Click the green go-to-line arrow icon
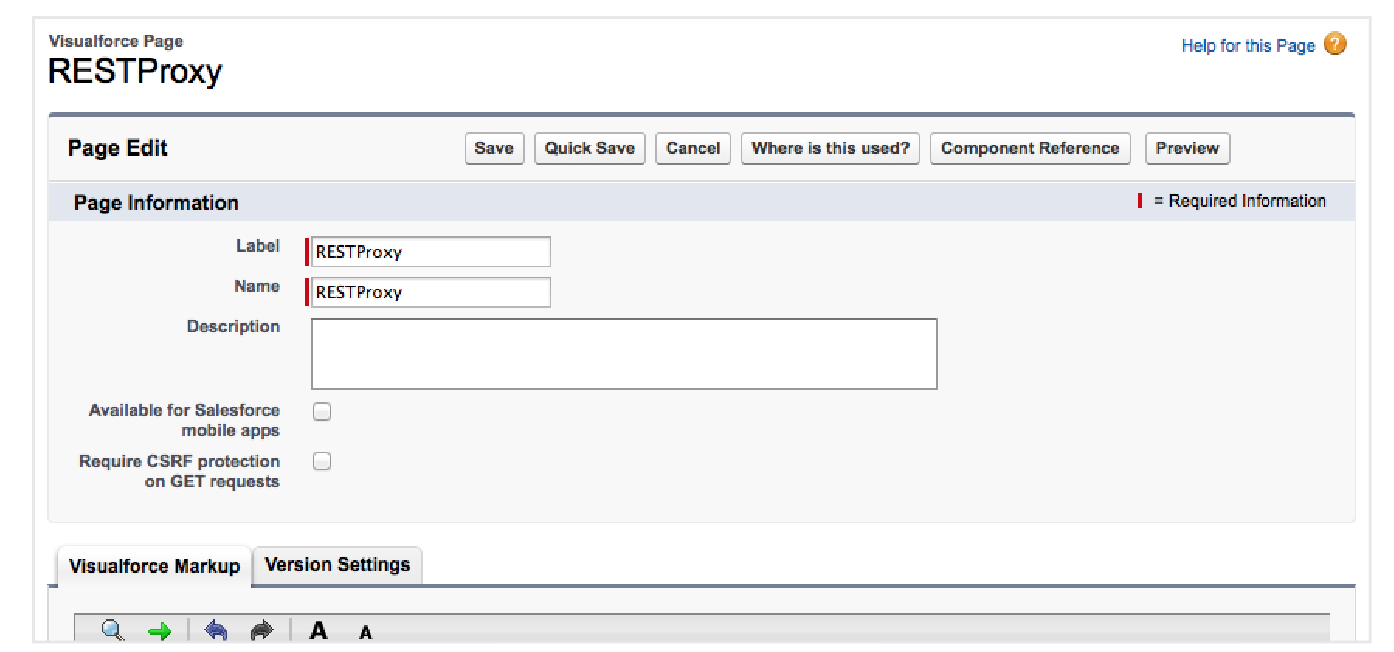Viewport: 1394px width, 652px height. [x=159, y=631]
